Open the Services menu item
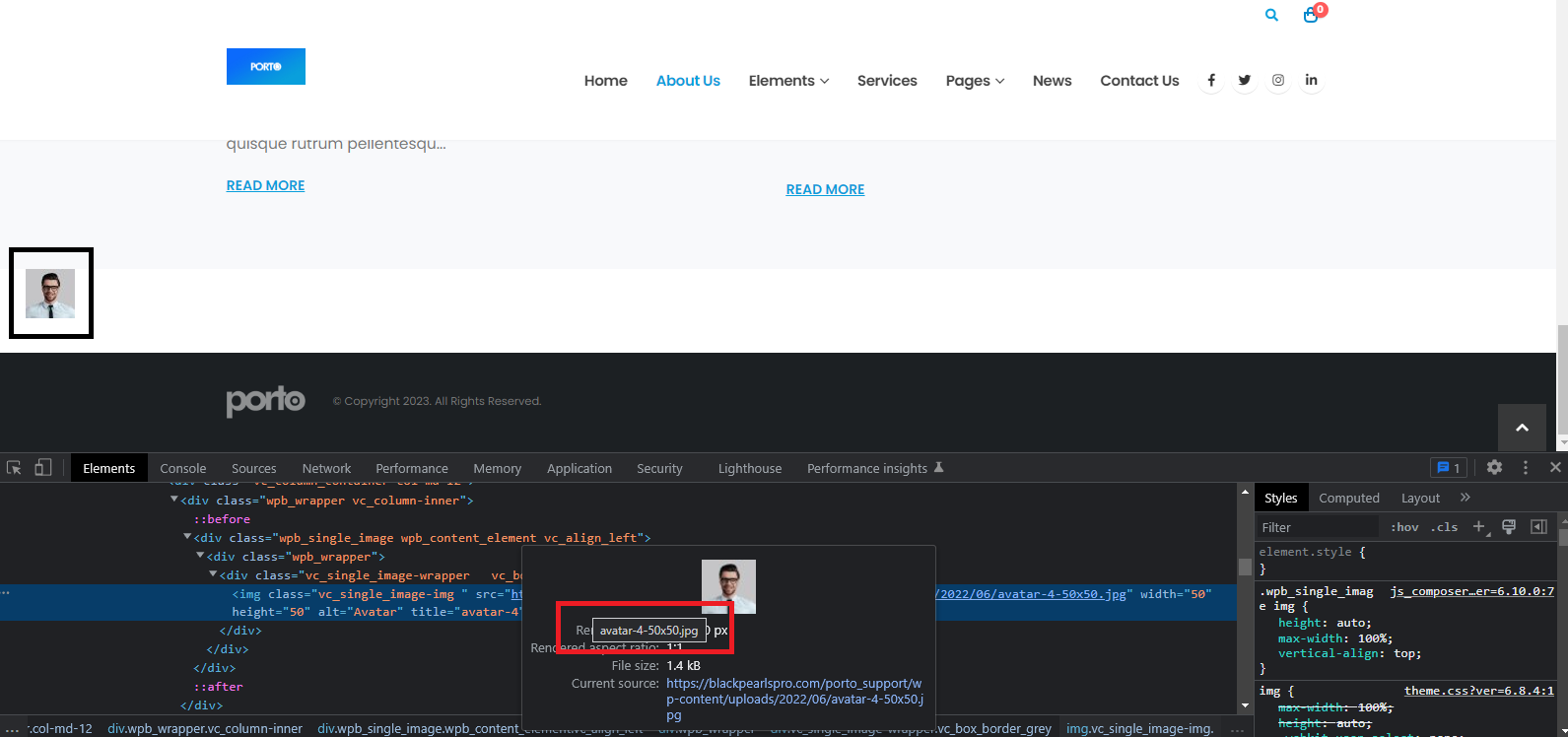 pos(887,81)
